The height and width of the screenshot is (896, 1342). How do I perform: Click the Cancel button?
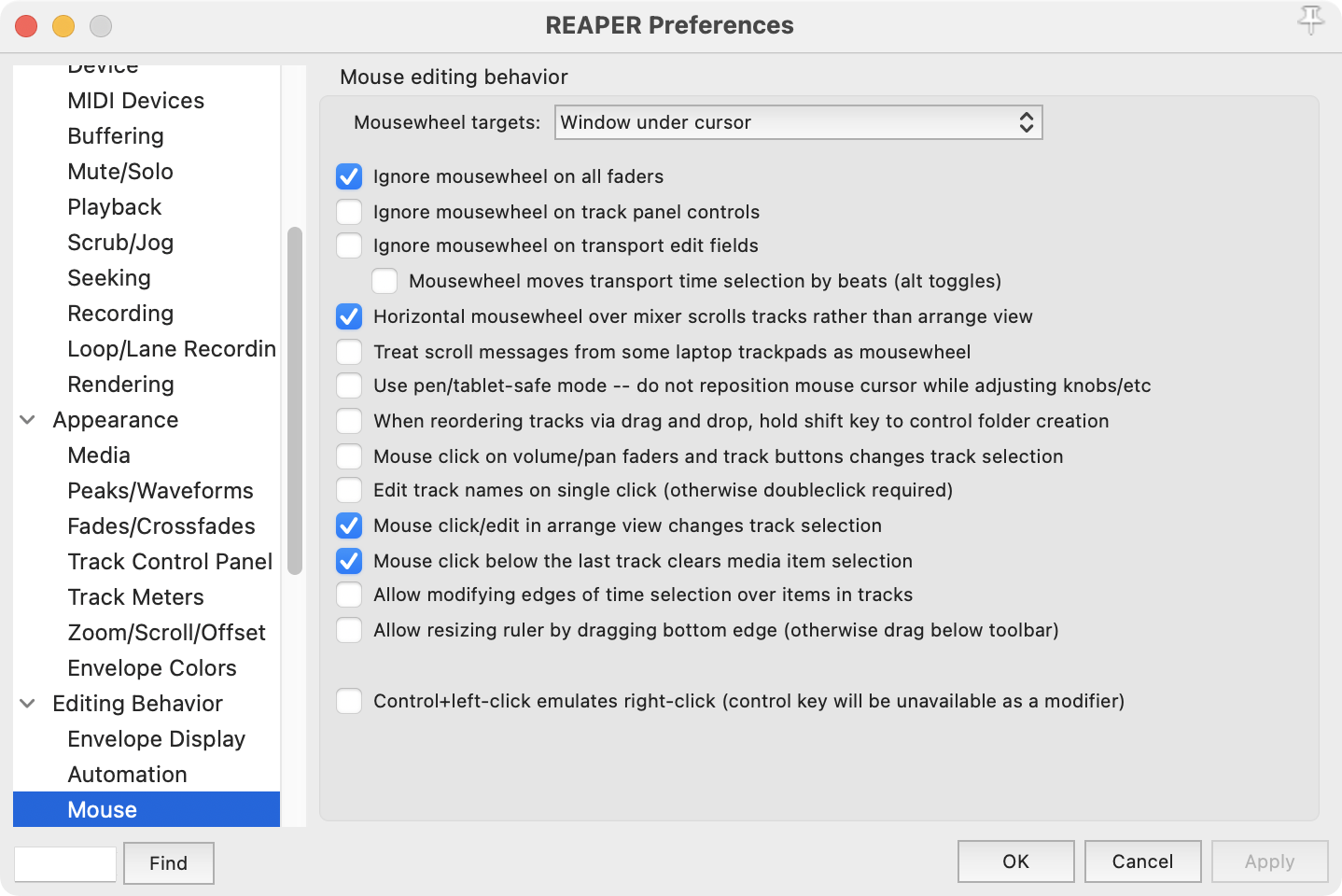point(1142,861)
